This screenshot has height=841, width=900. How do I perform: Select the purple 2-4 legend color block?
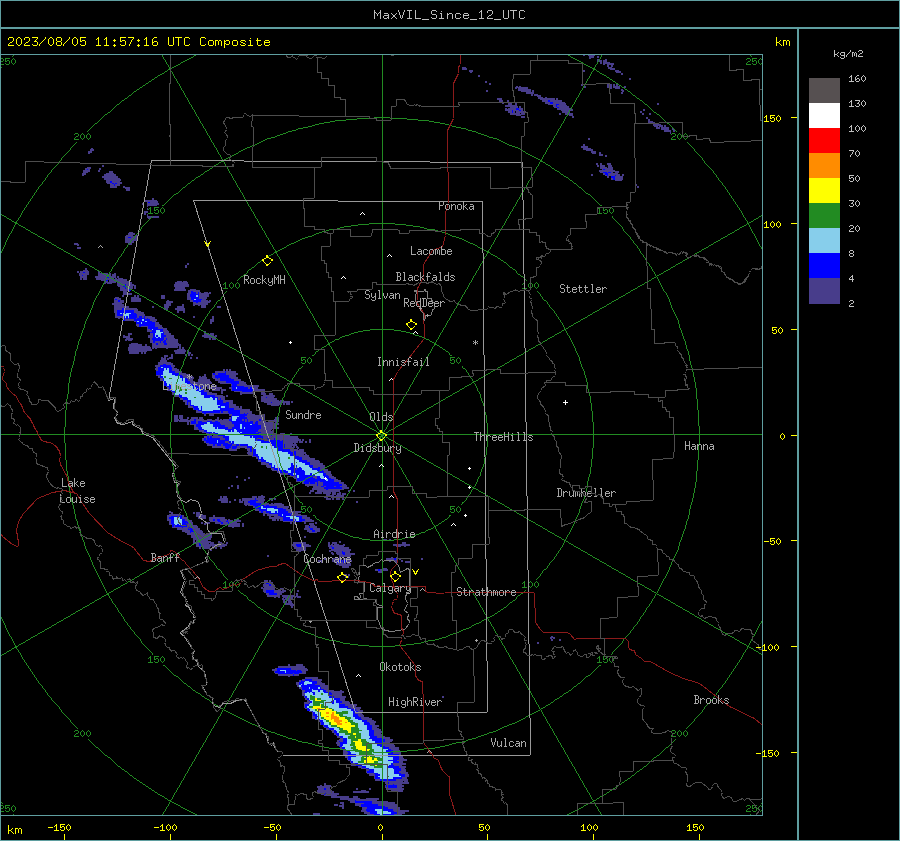click(824, 291)
